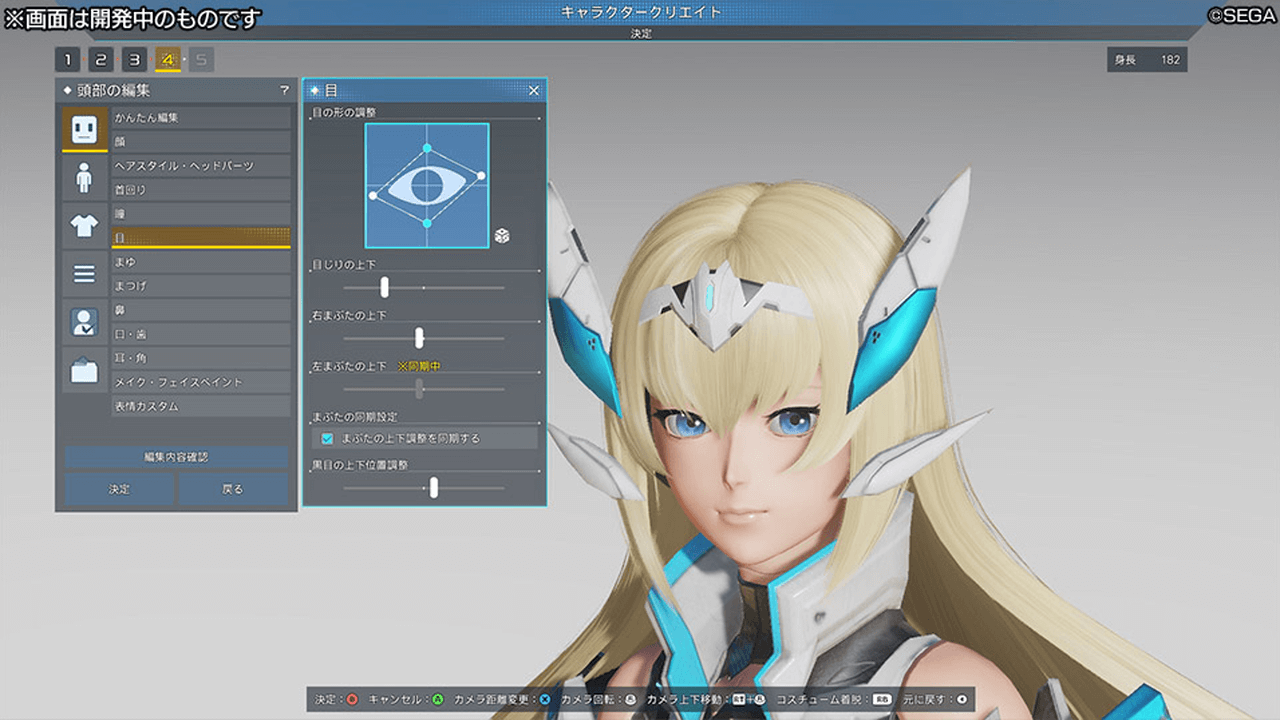Screen dimensions: 1280x720
Task: Select ヘアスタイル・ヘッドパーツ menu item
Action: tap(200, 165)
